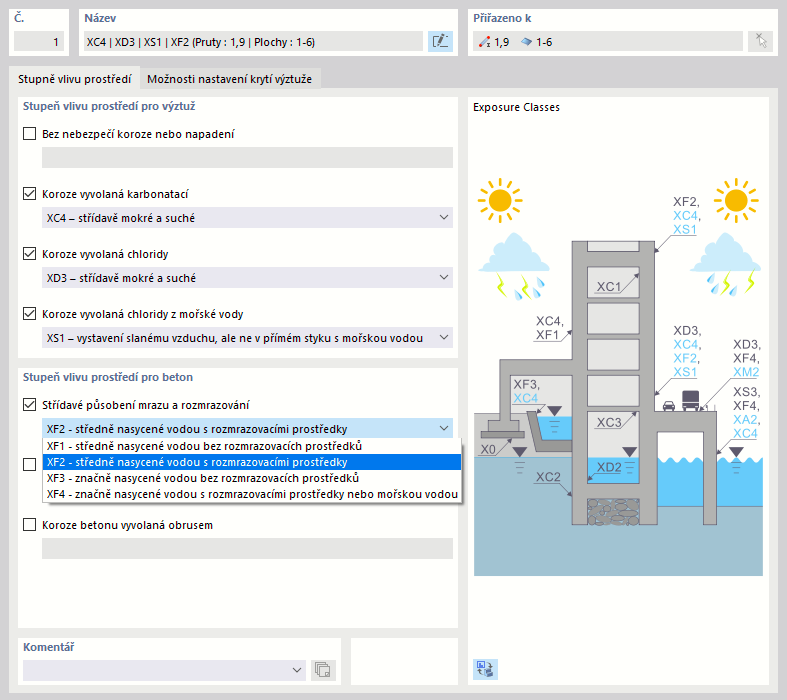Choose XF3 značně nasycené vodou option

click(251, 478)
